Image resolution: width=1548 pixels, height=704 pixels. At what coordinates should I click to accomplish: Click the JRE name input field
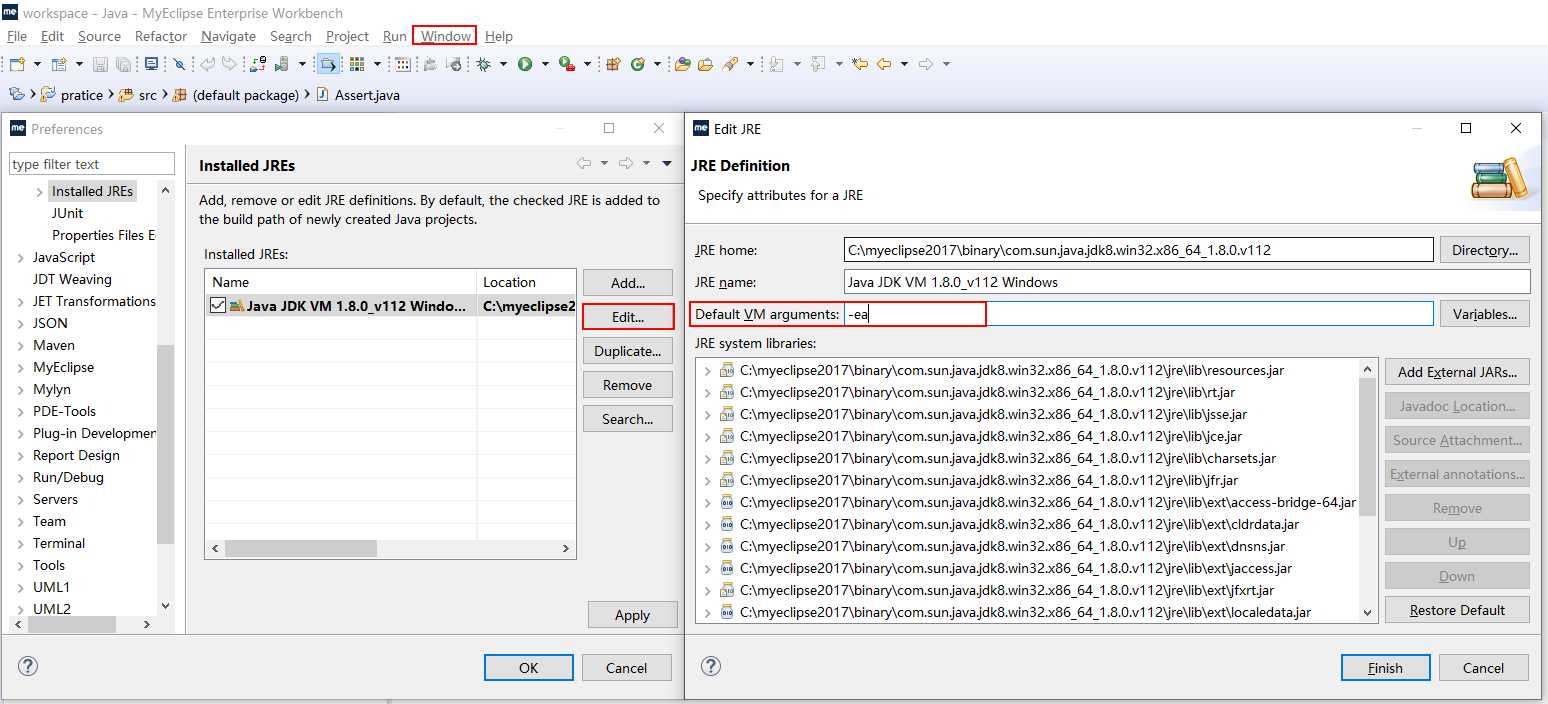click(x=1187, y=282)
